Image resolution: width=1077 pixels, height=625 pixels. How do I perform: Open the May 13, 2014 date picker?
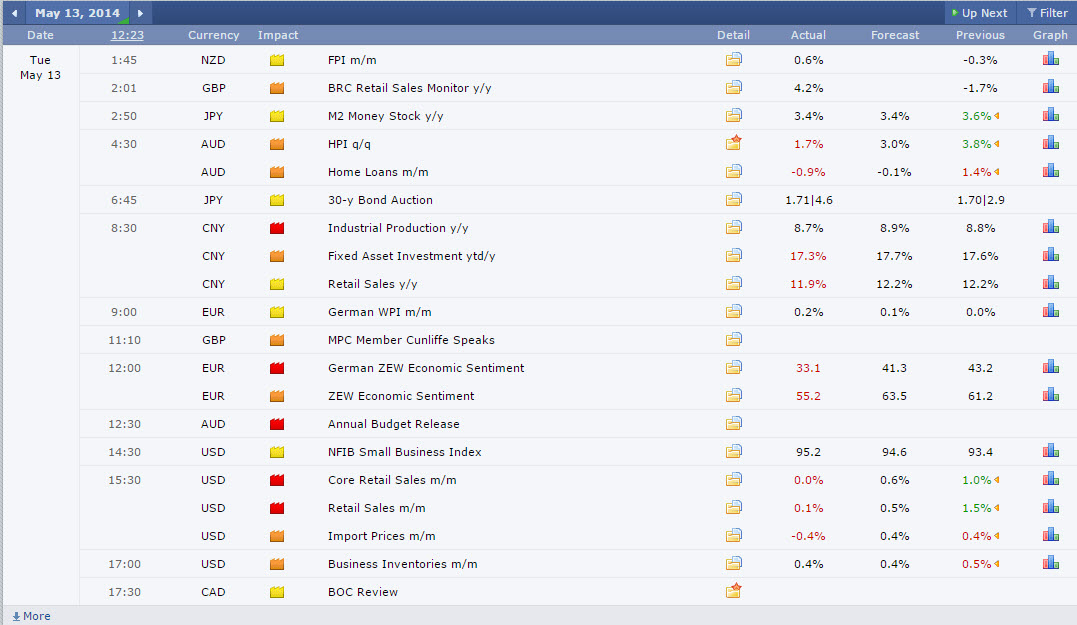pyautogui.click(x=77, y=13)
